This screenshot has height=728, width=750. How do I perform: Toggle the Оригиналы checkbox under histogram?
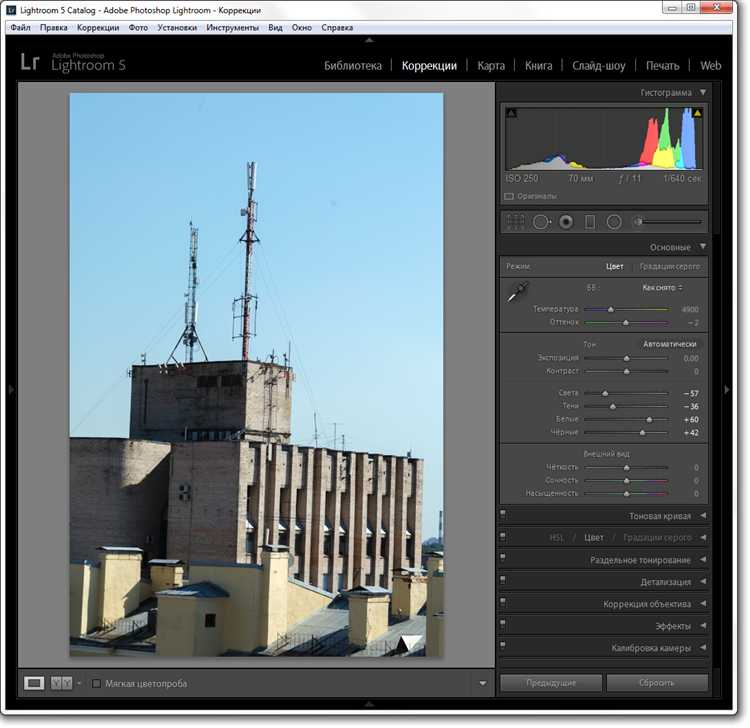tap(509, 196)
